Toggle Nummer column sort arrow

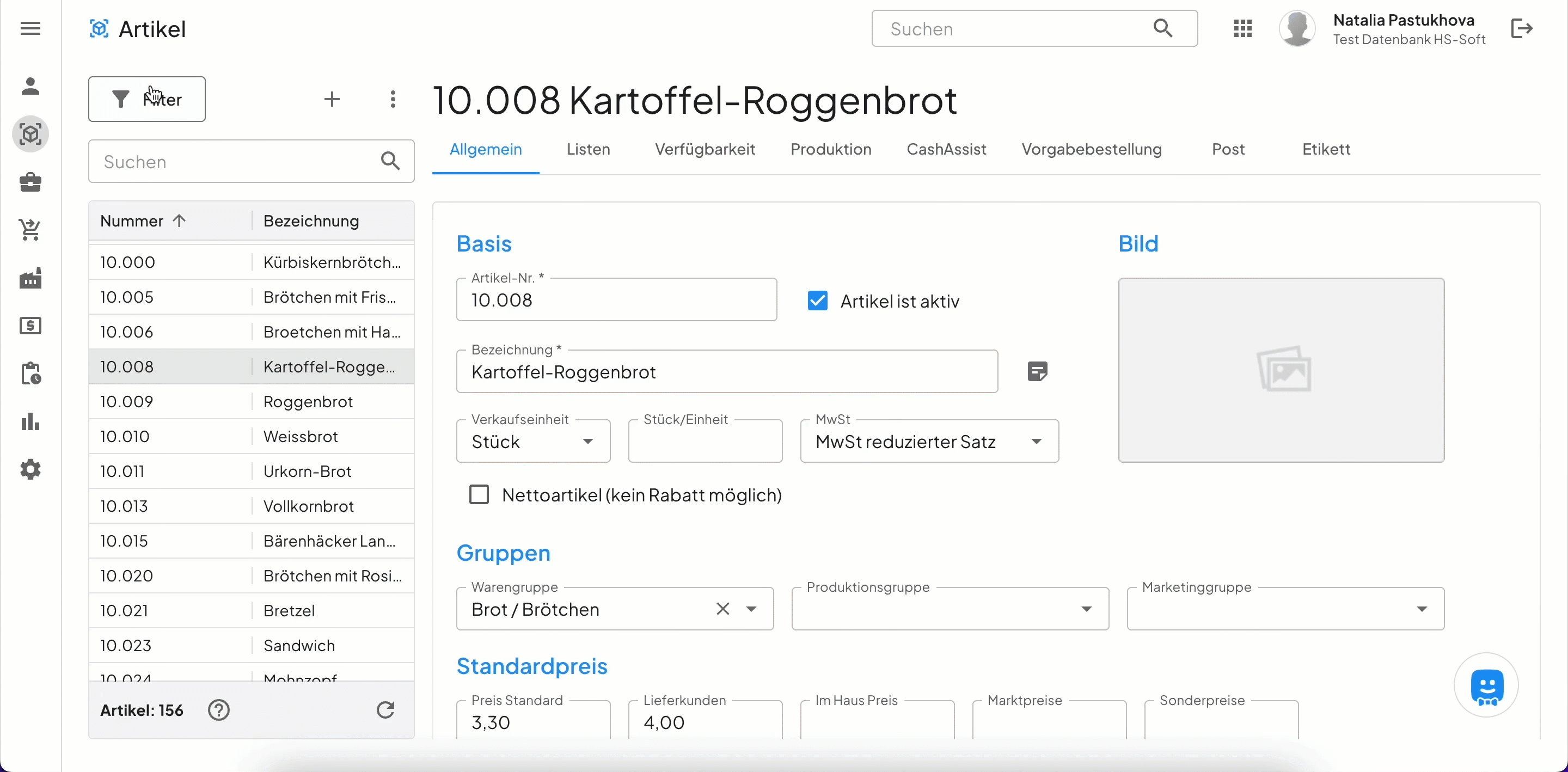click(180, 220)
